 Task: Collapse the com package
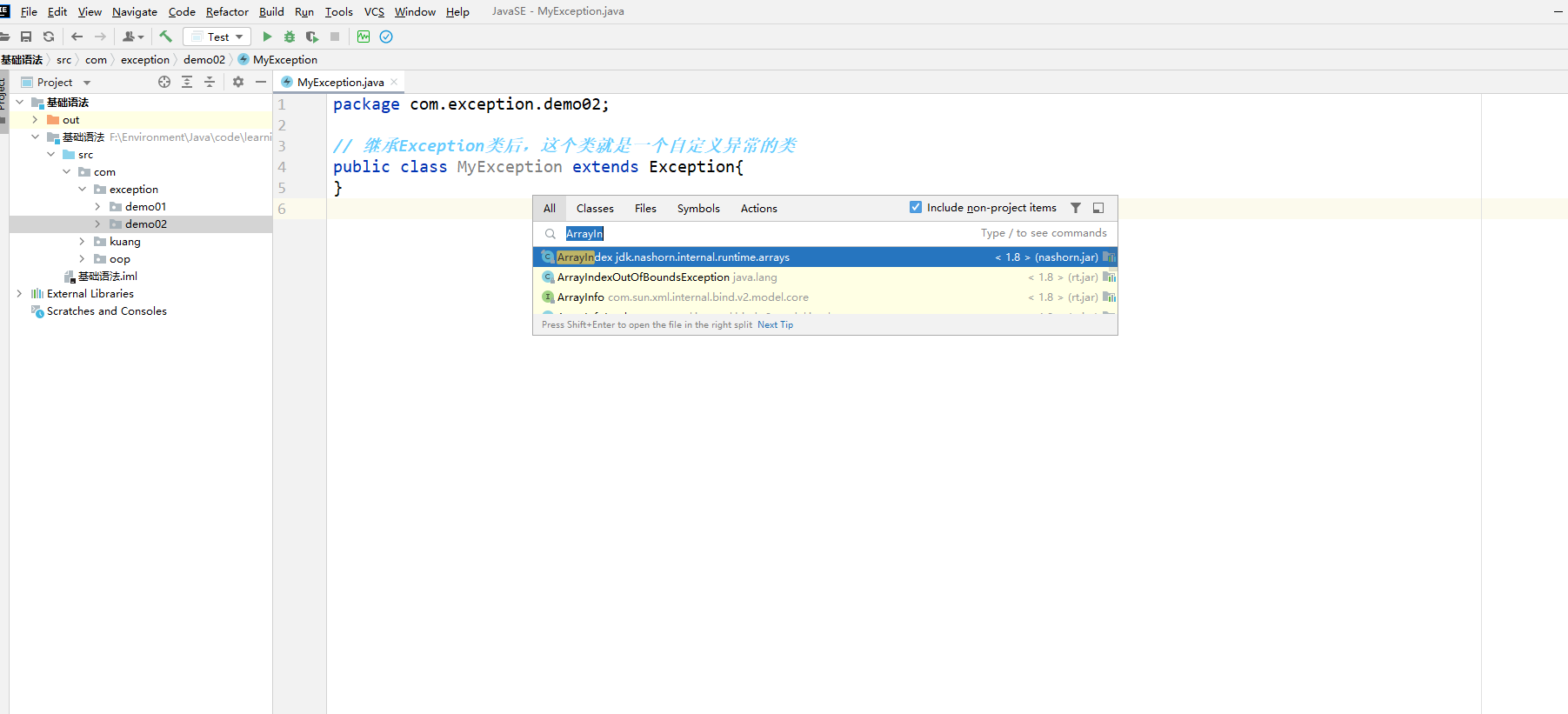point(67,171)
